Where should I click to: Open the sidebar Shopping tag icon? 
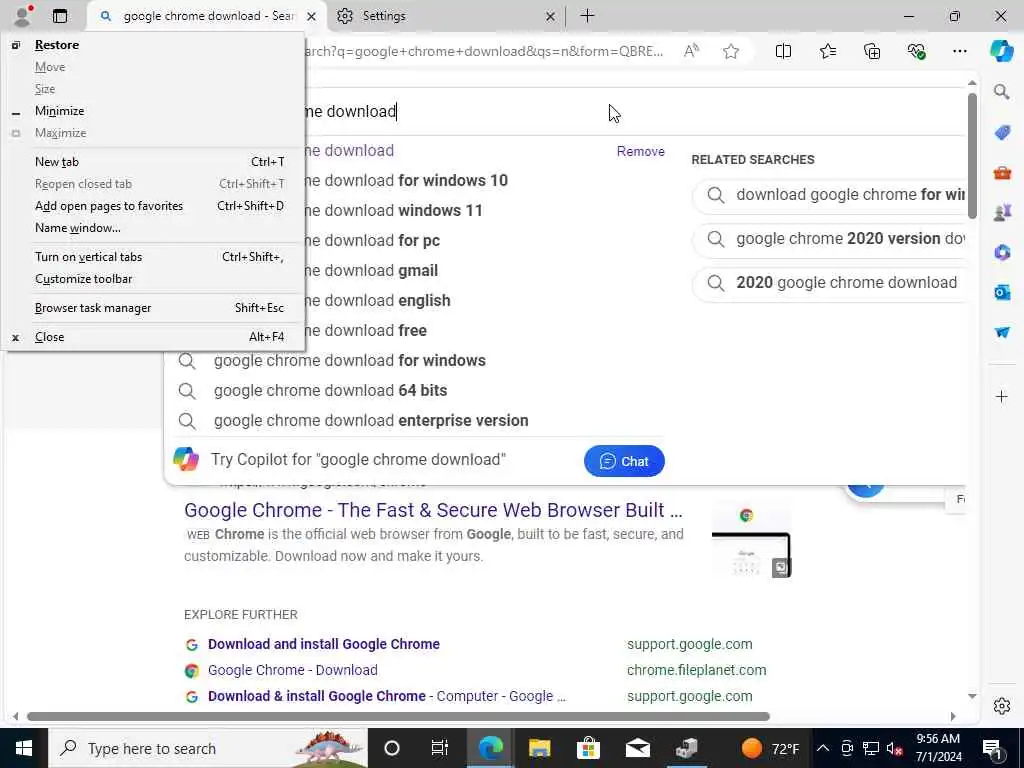1002,133
